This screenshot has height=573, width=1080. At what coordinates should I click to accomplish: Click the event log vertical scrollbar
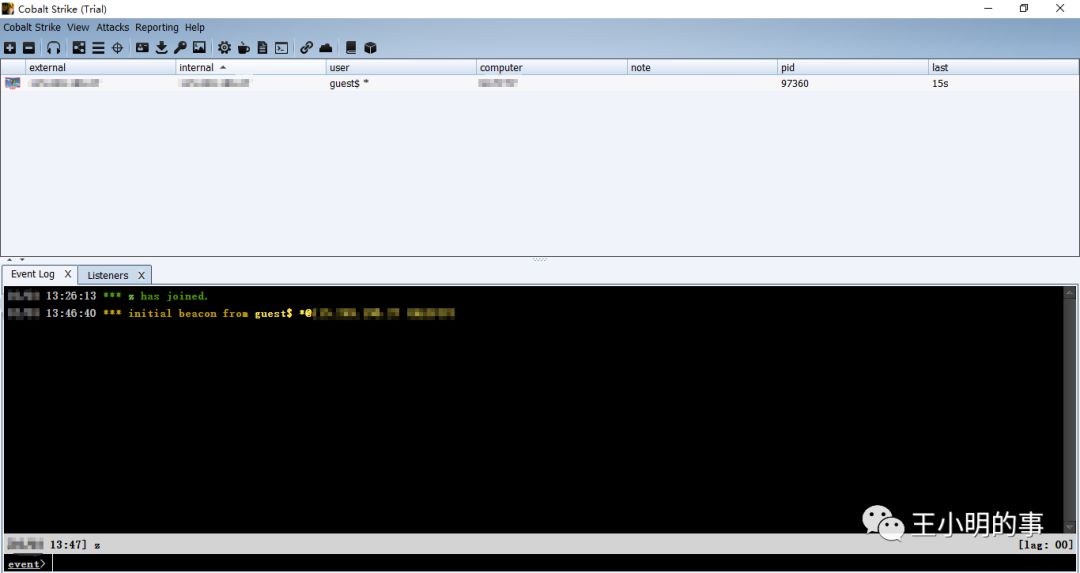[1069, 409]
